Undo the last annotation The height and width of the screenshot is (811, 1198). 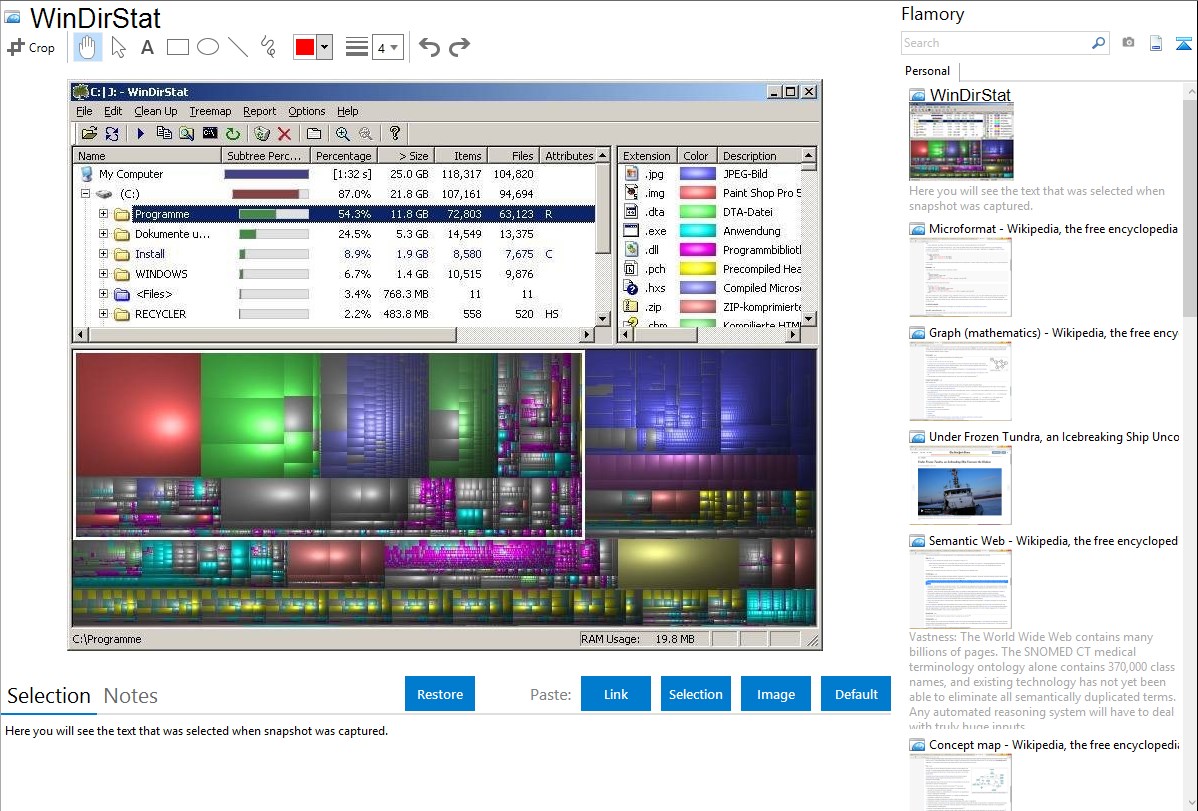(x=429, y=47)
